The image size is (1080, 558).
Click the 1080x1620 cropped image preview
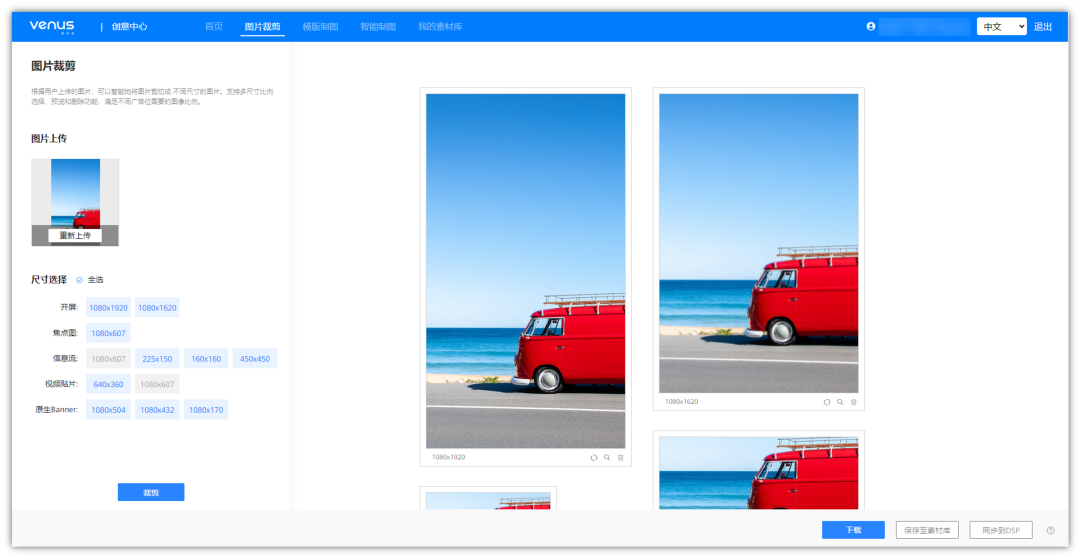click(x=758, y=243)
